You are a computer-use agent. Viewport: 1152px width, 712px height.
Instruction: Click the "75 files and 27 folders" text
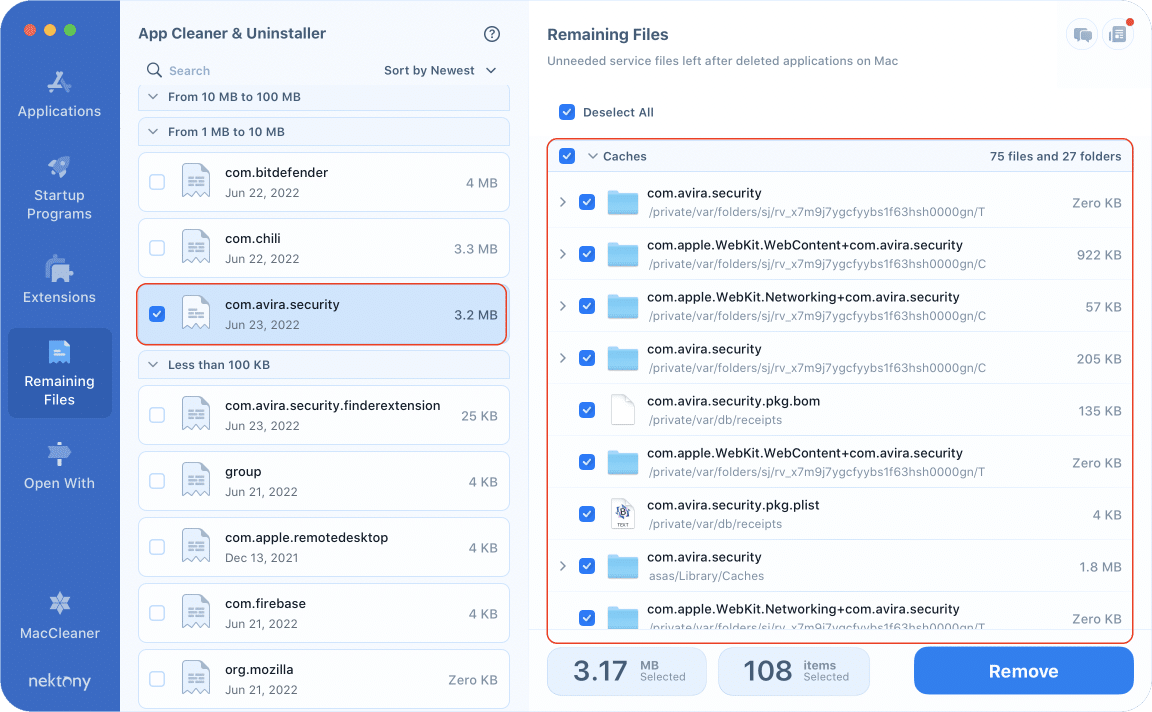pos(1055,156)
